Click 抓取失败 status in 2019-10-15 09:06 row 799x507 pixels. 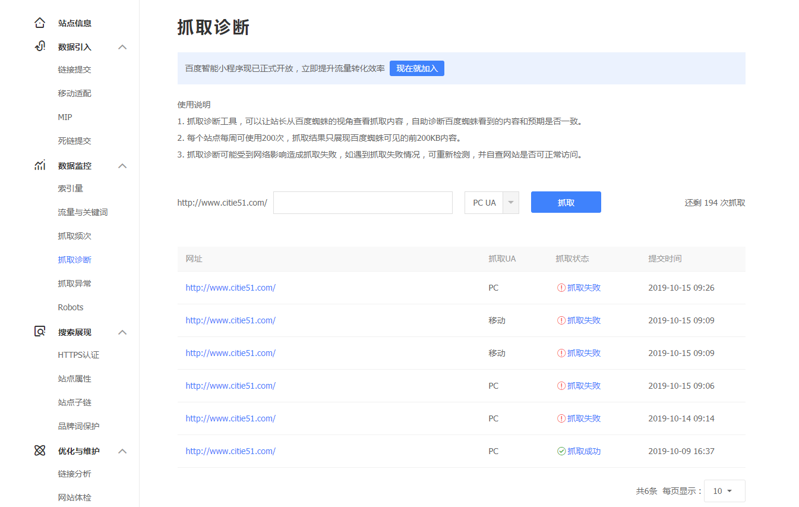584,386
